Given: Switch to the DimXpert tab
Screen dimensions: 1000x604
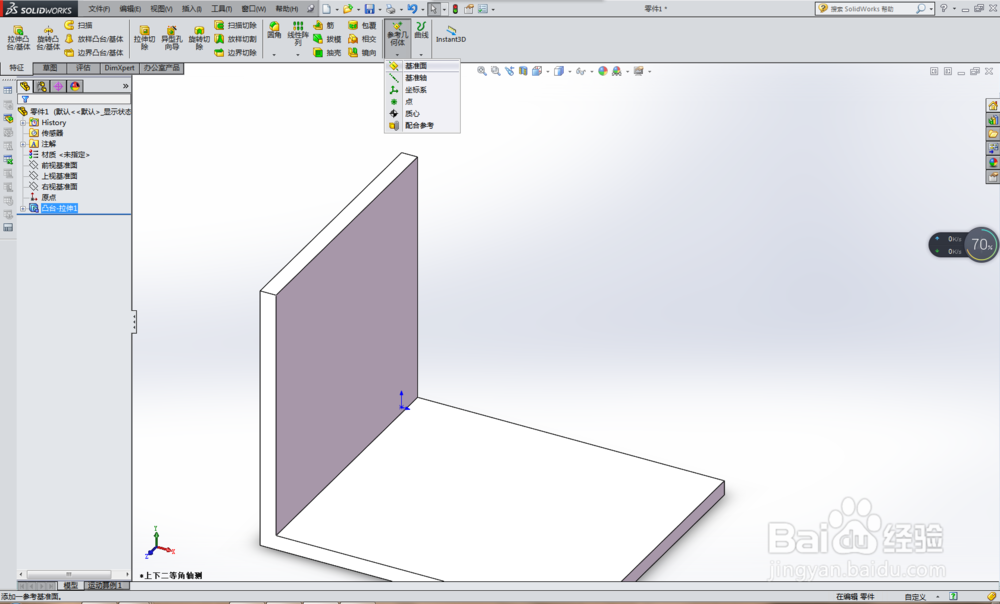Looking at the screenshot, I should 119,68.
